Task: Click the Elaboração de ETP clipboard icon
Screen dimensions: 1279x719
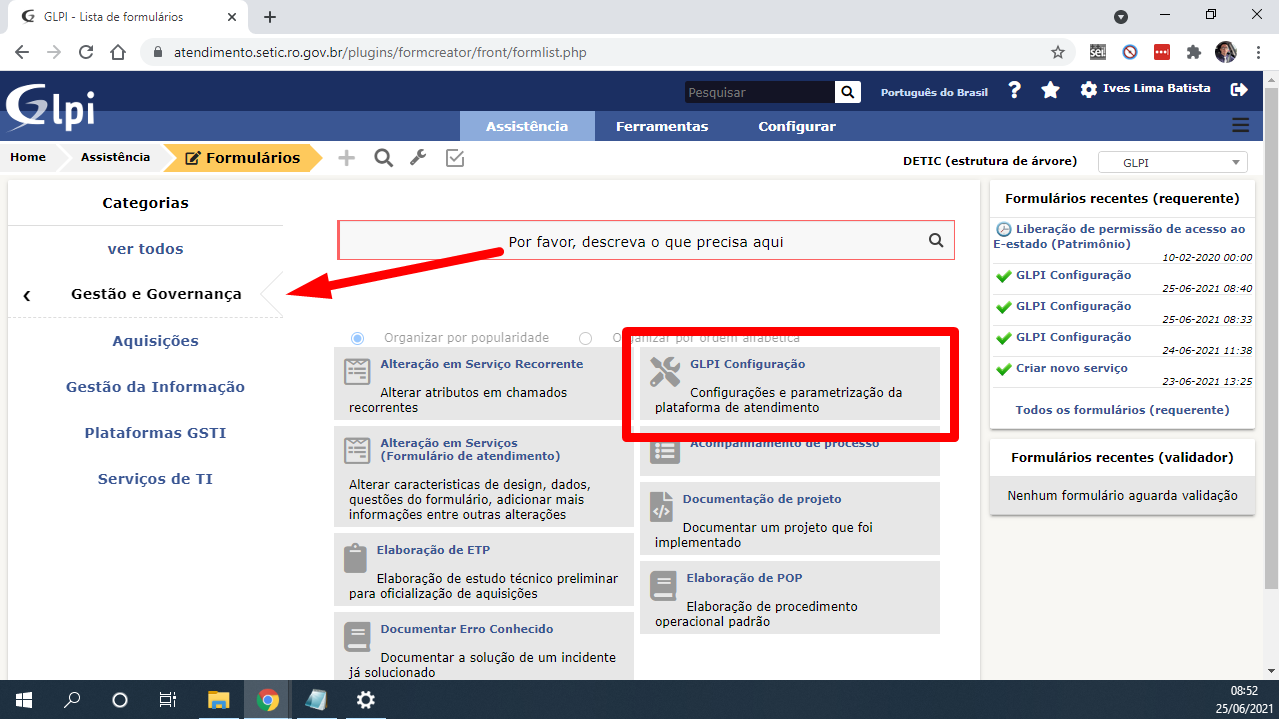Action: pyautogui.click(x=355, y=558)
